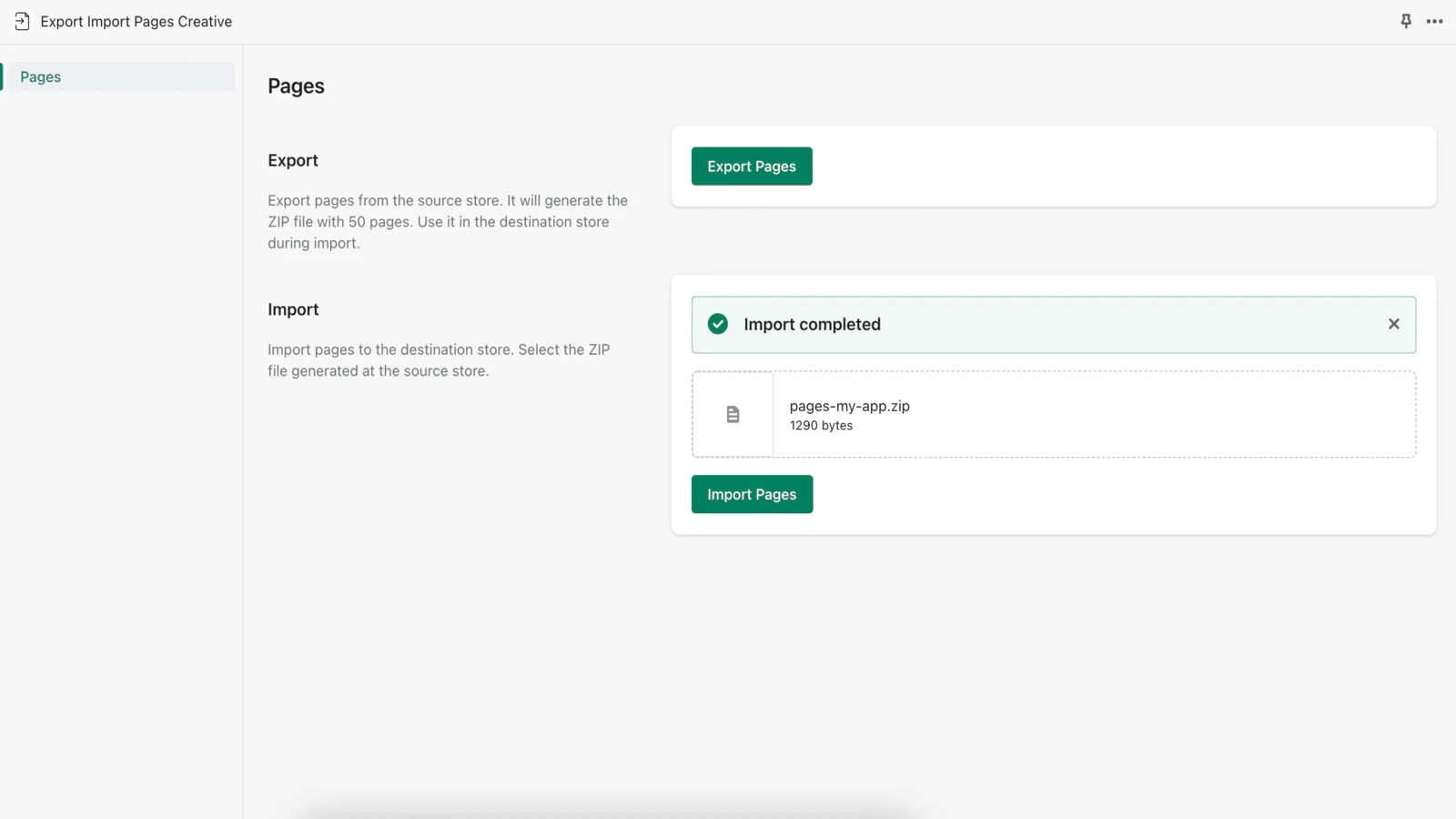
Task: Click the document file icon in the upload zone
Action: pyautogui.click(x=733, y=414)
